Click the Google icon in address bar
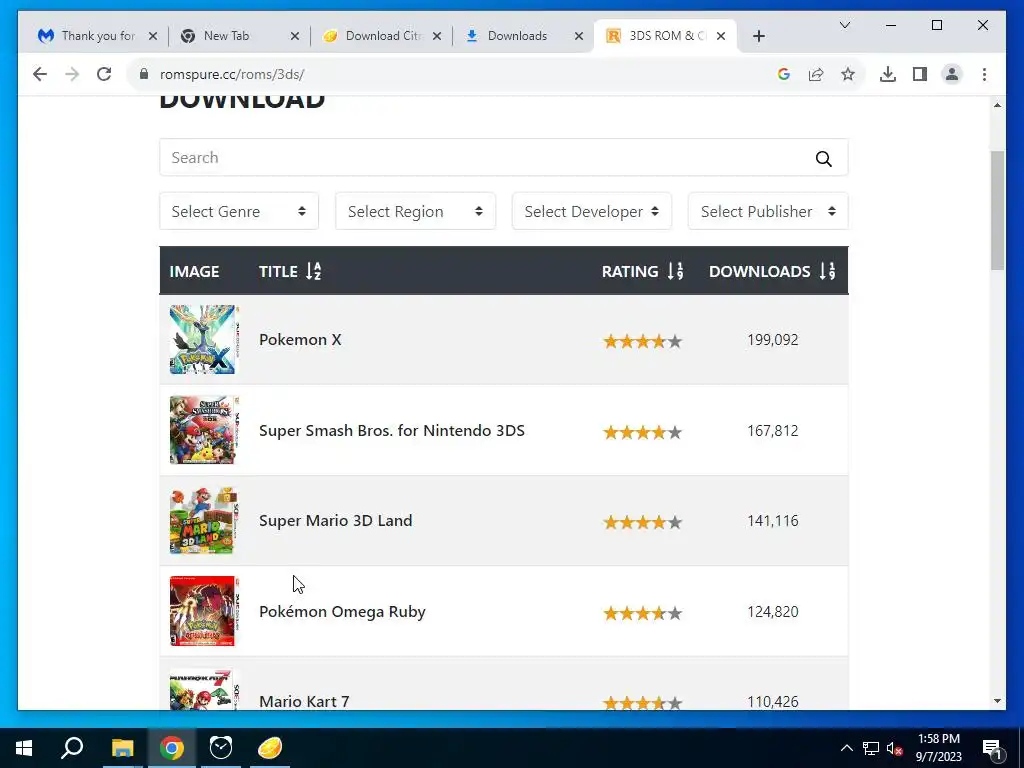 [784, 74]
